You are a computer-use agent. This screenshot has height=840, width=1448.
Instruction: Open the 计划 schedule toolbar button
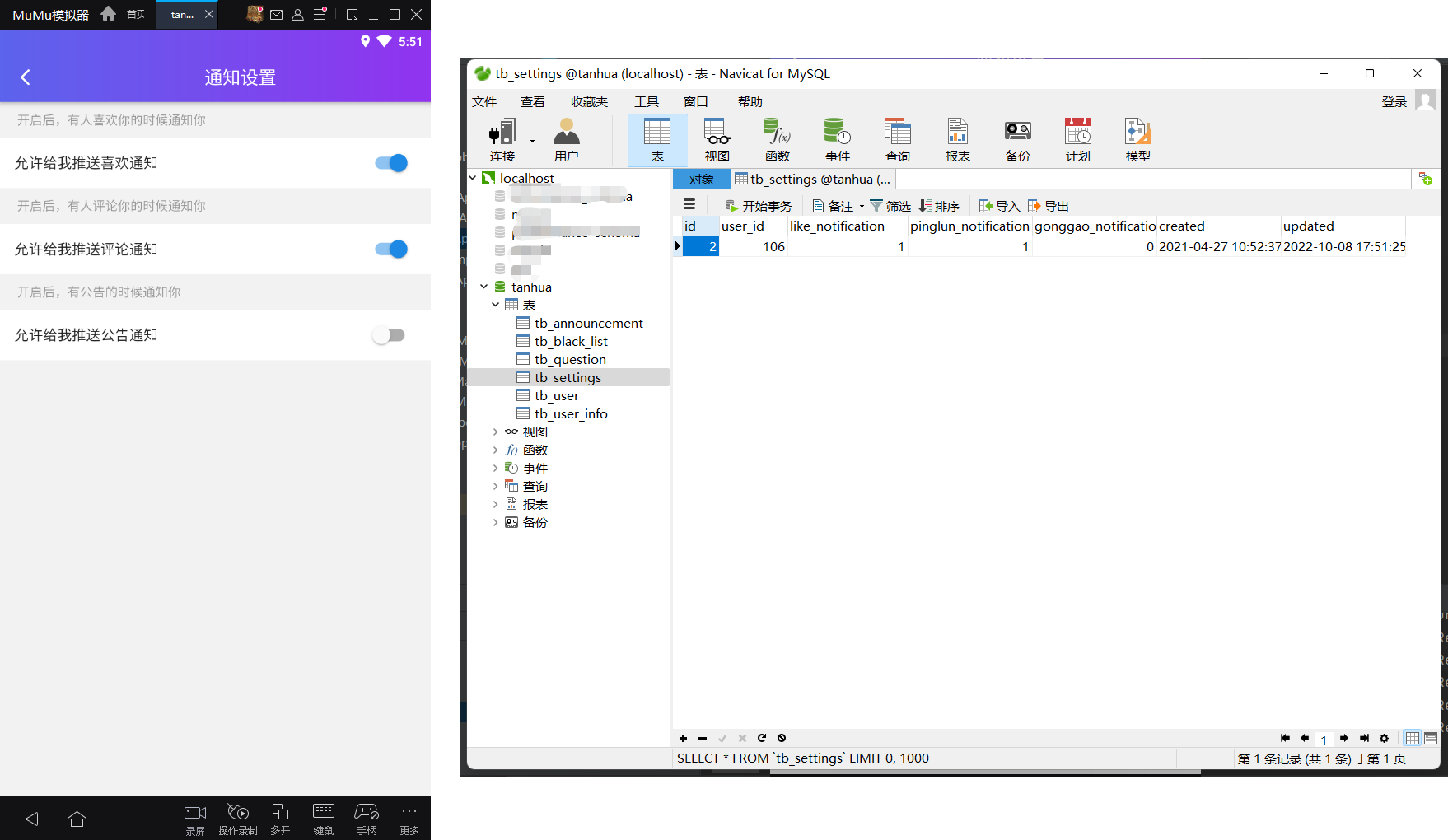point(1078,141)
